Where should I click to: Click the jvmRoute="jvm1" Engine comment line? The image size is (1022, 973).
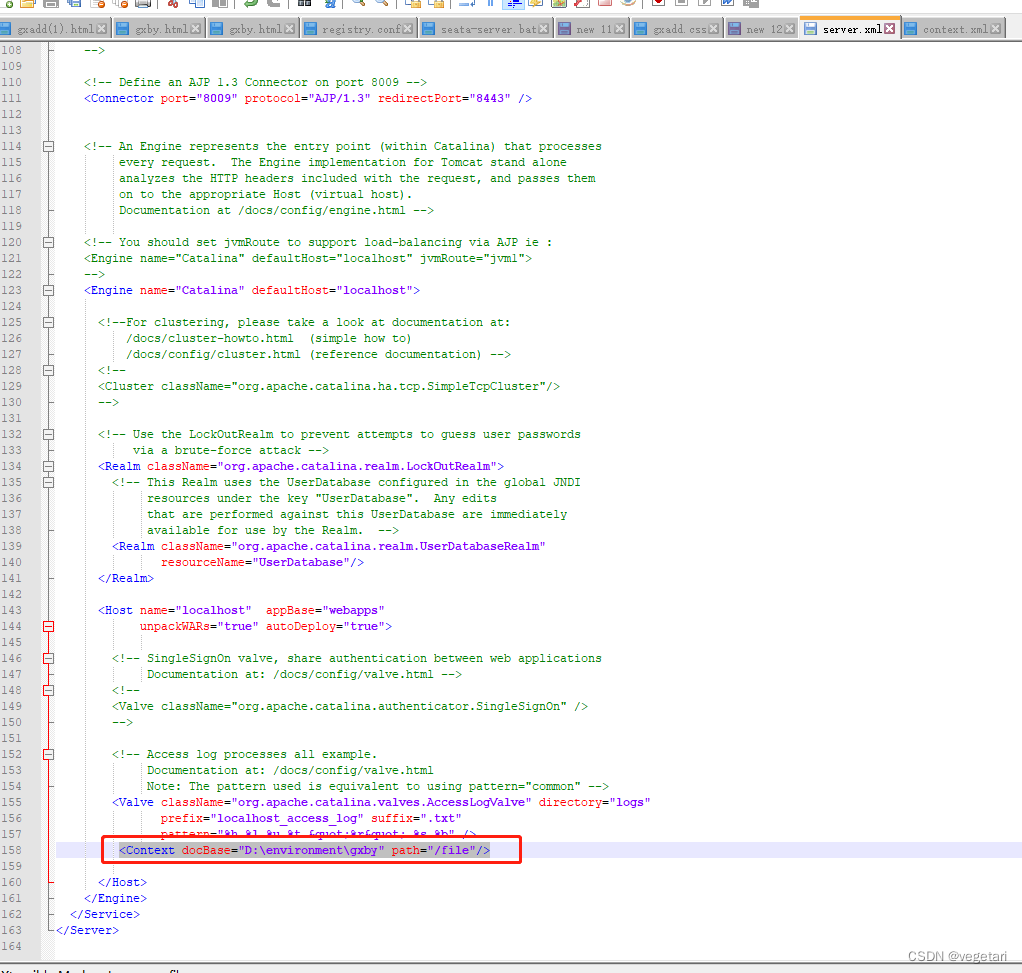tap(308, 259)
